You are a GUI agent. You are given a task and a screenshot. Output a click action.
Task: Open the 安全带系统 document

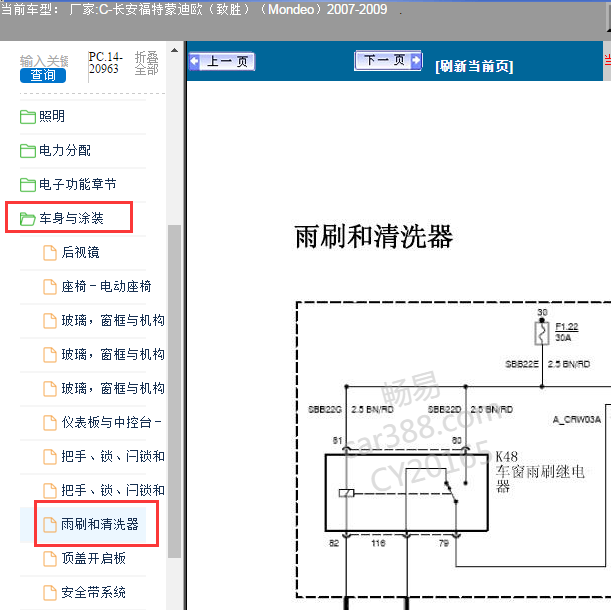[94, 592]
